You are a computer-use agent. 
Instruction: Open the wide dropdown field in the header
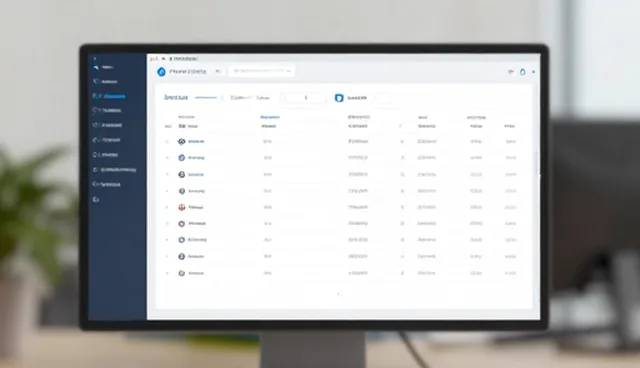click(261, 71)
